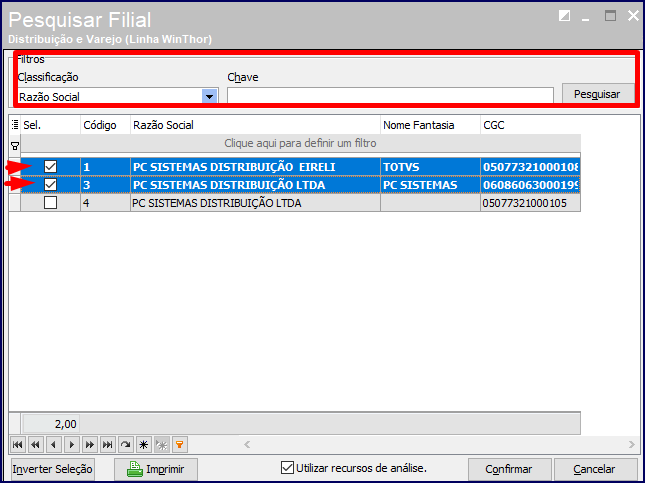Check selection box for filial code 4
The height and width of the screenshot is (483, 645).
point(51,203)
